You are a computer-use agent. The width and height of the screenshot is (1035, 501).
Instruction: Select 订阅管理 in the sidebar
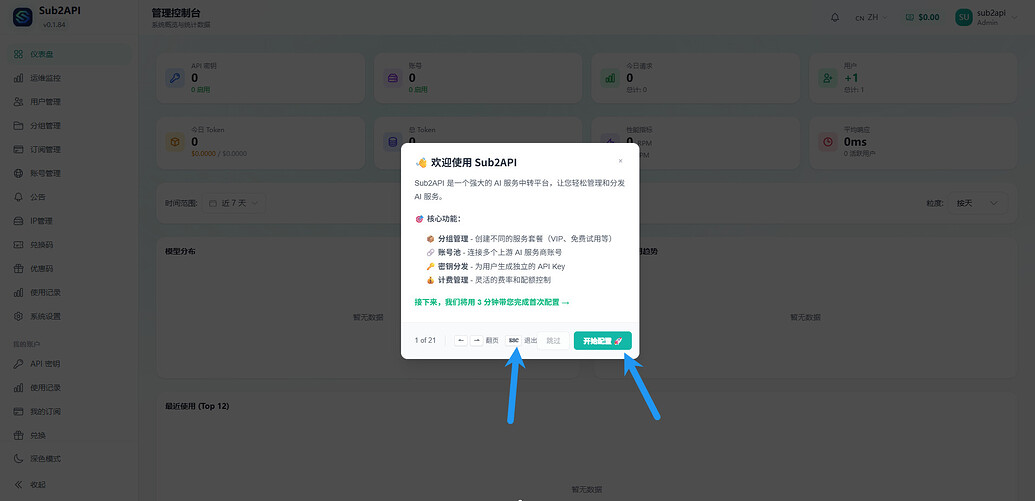point(69,149)
